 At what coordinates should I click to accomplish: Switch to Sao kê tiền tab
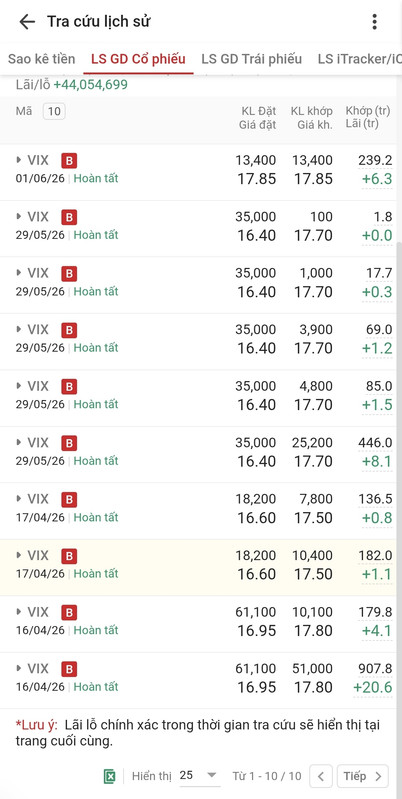click(x=41, y=59)
